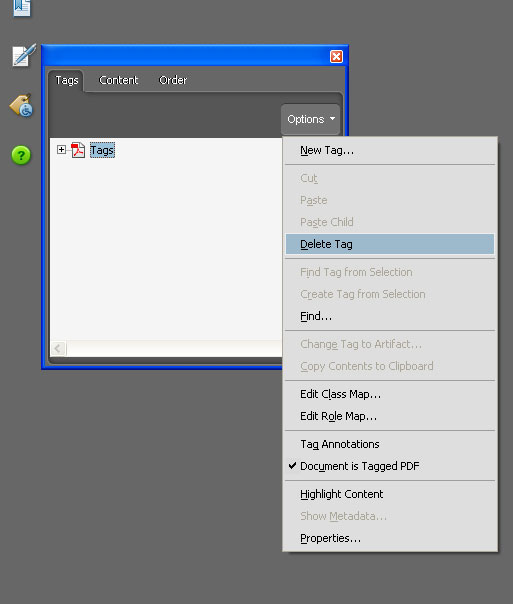Choose Cut from the Options menu

[x=390, y=178]
